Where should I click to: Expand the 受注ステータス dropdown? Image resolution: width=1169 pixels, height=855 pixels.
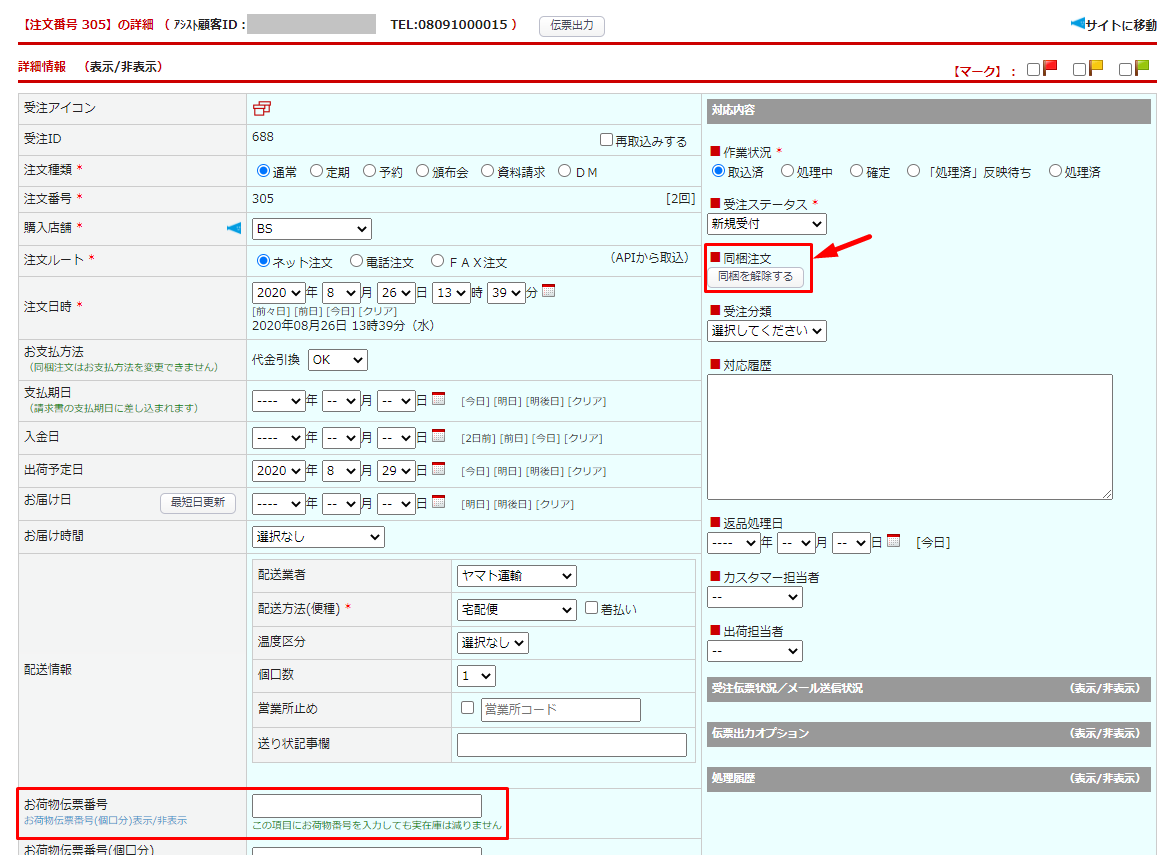pos(767,224)
